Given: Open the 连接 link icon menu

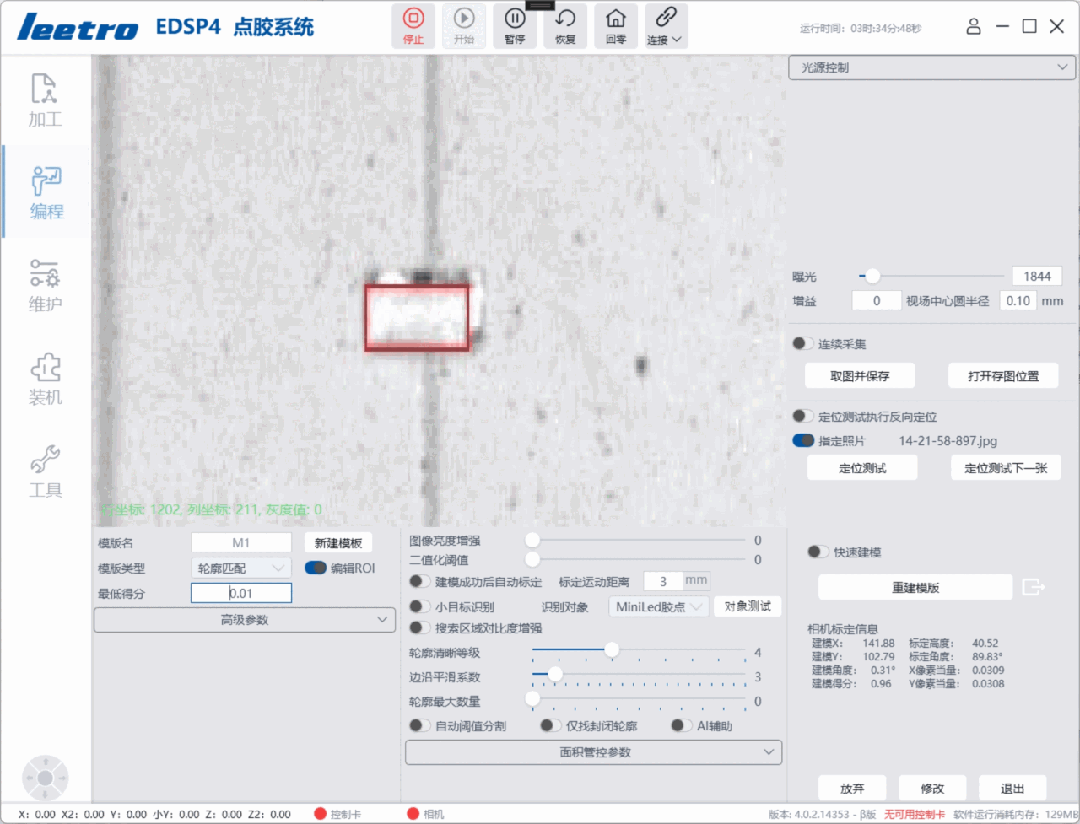Looking at the screenshot, I should click(664, 25).
